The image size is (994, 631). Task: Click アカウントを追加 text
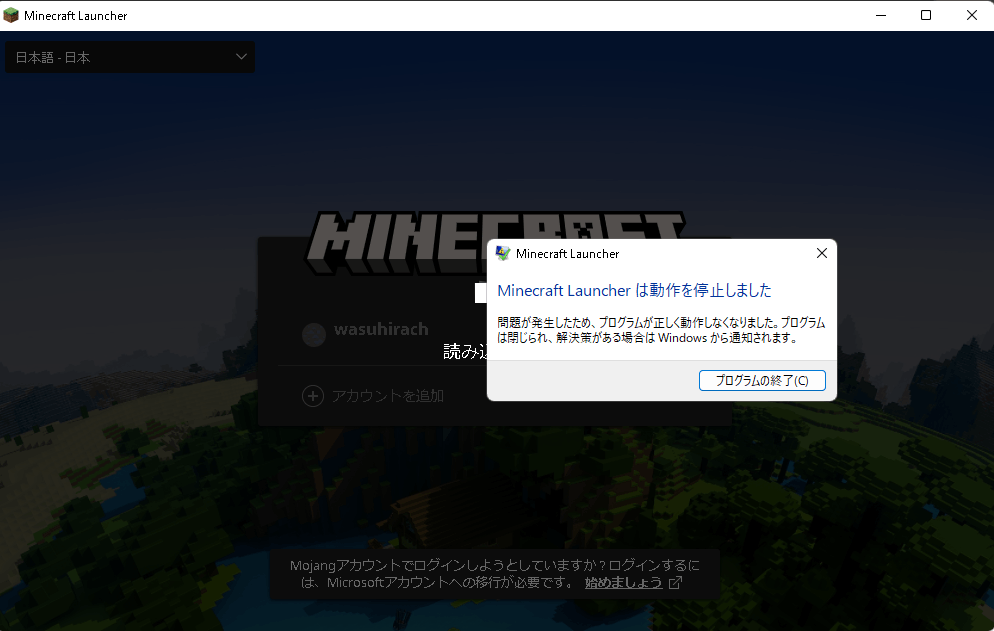[387, 396]
